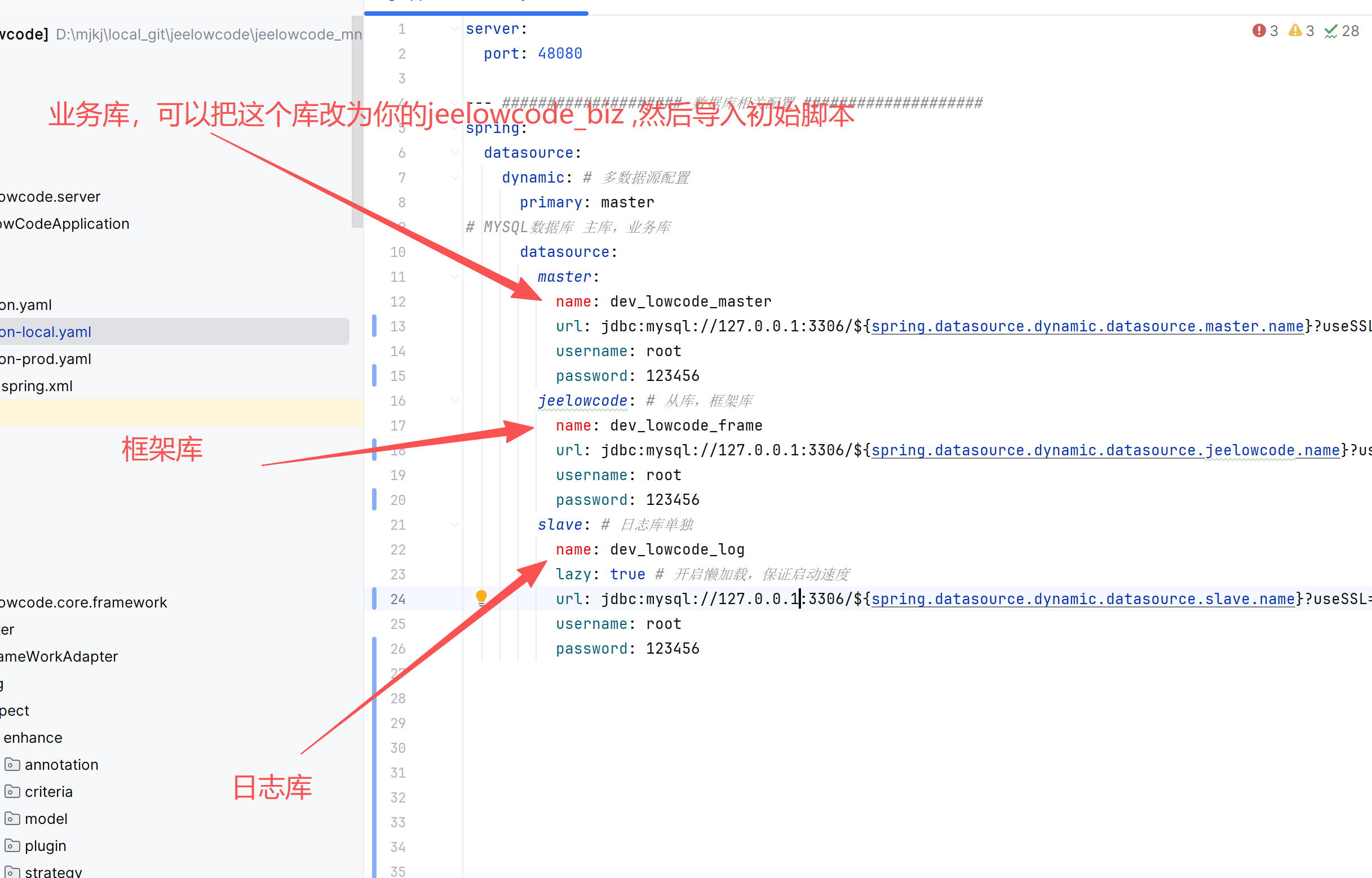Click the green typos checkmark icon
Screen dimensions: 1372x878
coord(1330,32)
